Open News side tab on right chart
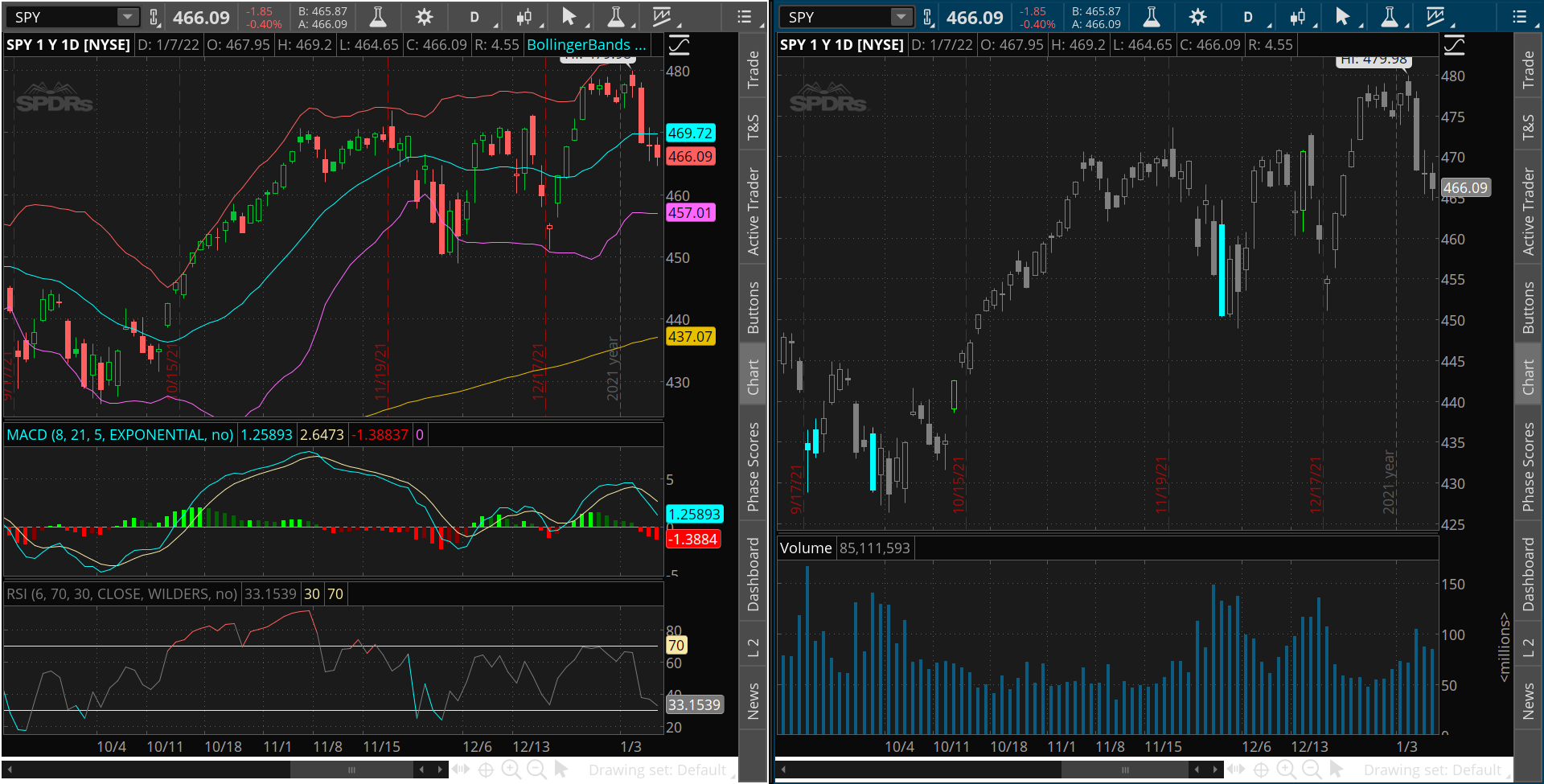This screenshot has width=1544, height=784. pos(1528,700)
